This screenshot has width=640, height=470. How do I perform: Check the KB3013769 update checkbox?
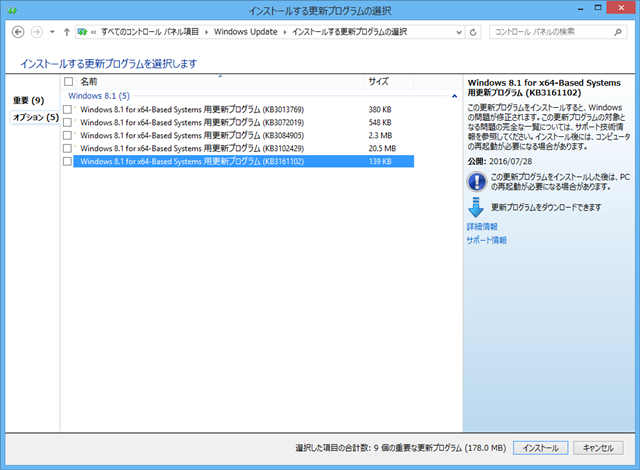coord(67,109)
